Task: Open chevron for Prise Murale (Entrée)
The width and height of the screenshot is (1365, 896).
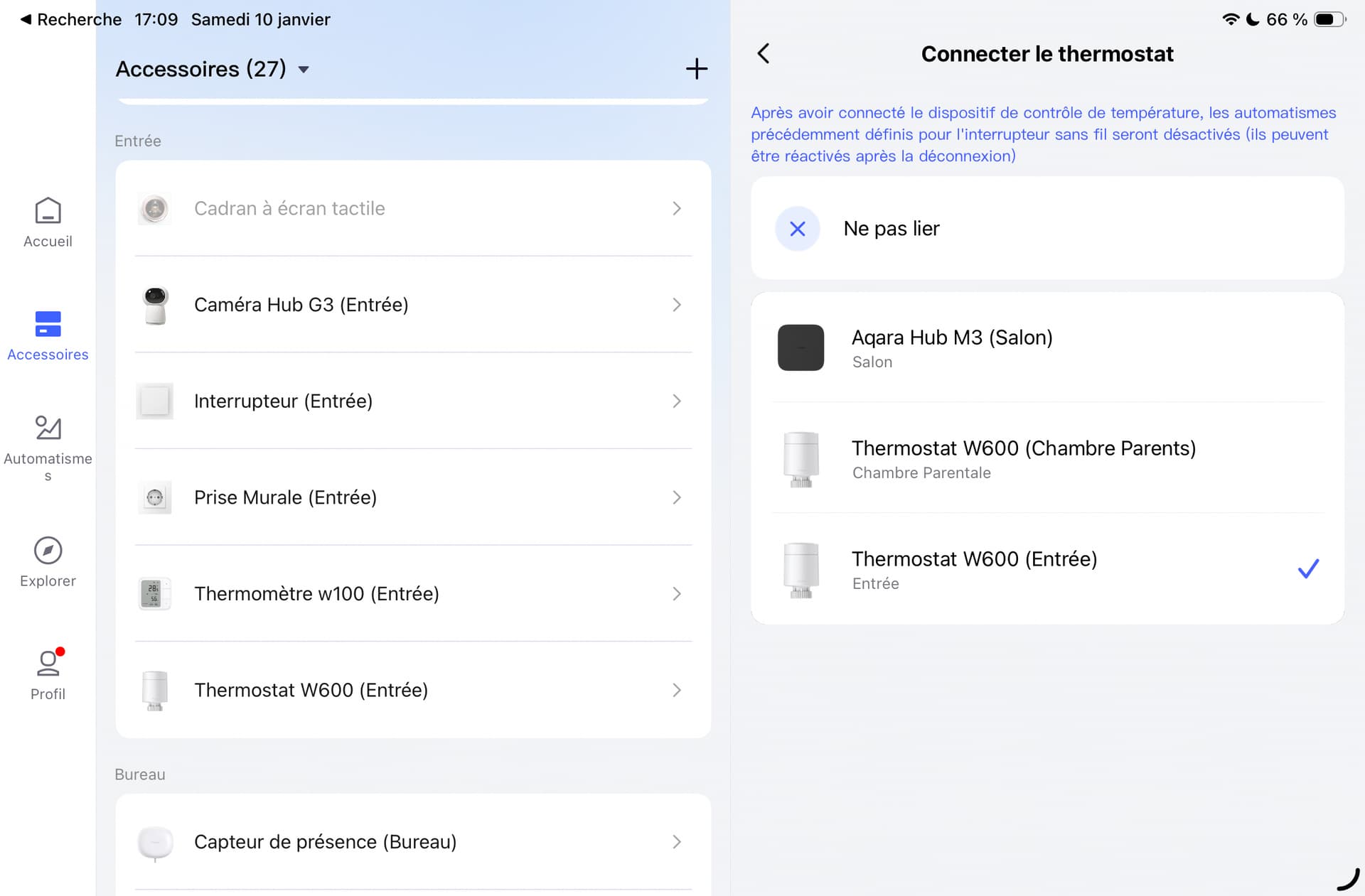Action: pos(676,497)
